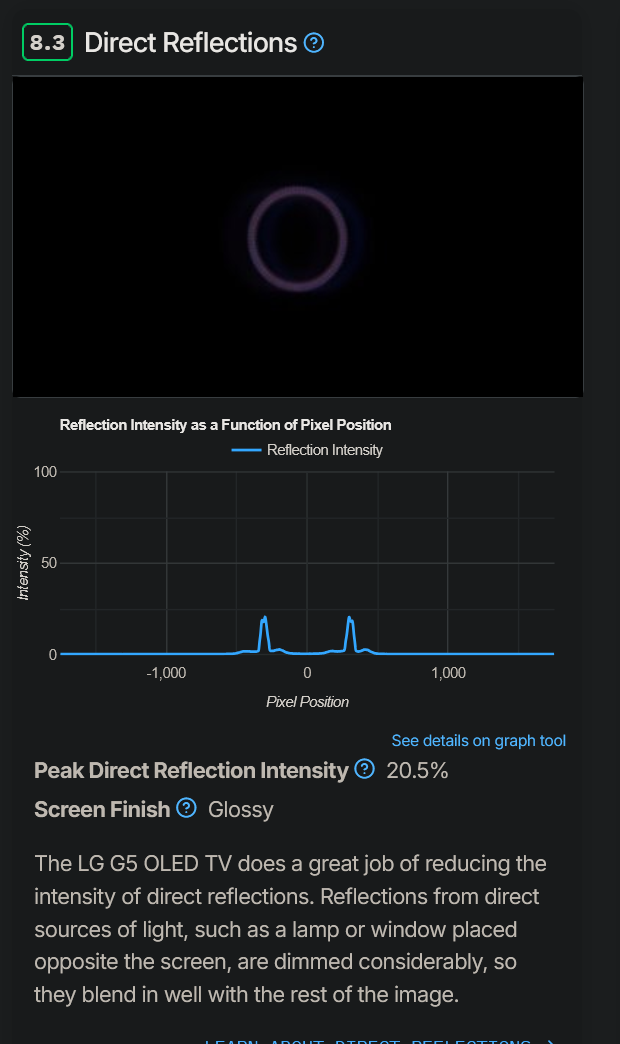
Task: Click the help icon beside Peak Direct Reflection Intensity
Action: (x=364, y=769)
